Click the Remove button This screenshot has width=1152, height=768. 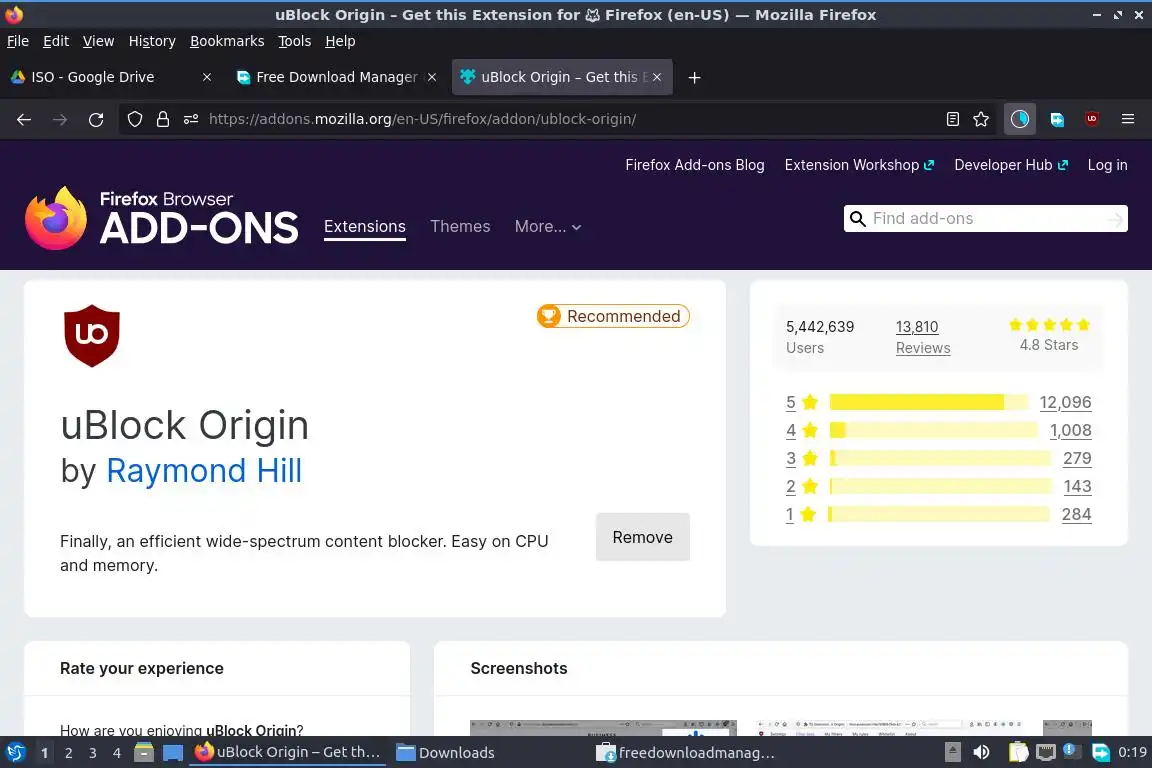643,537
